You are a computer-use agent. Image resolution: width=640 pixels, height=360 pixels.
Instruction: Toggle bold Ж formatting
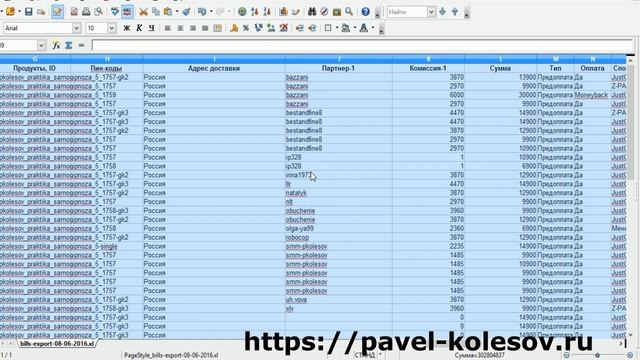[x=127, y=28]
